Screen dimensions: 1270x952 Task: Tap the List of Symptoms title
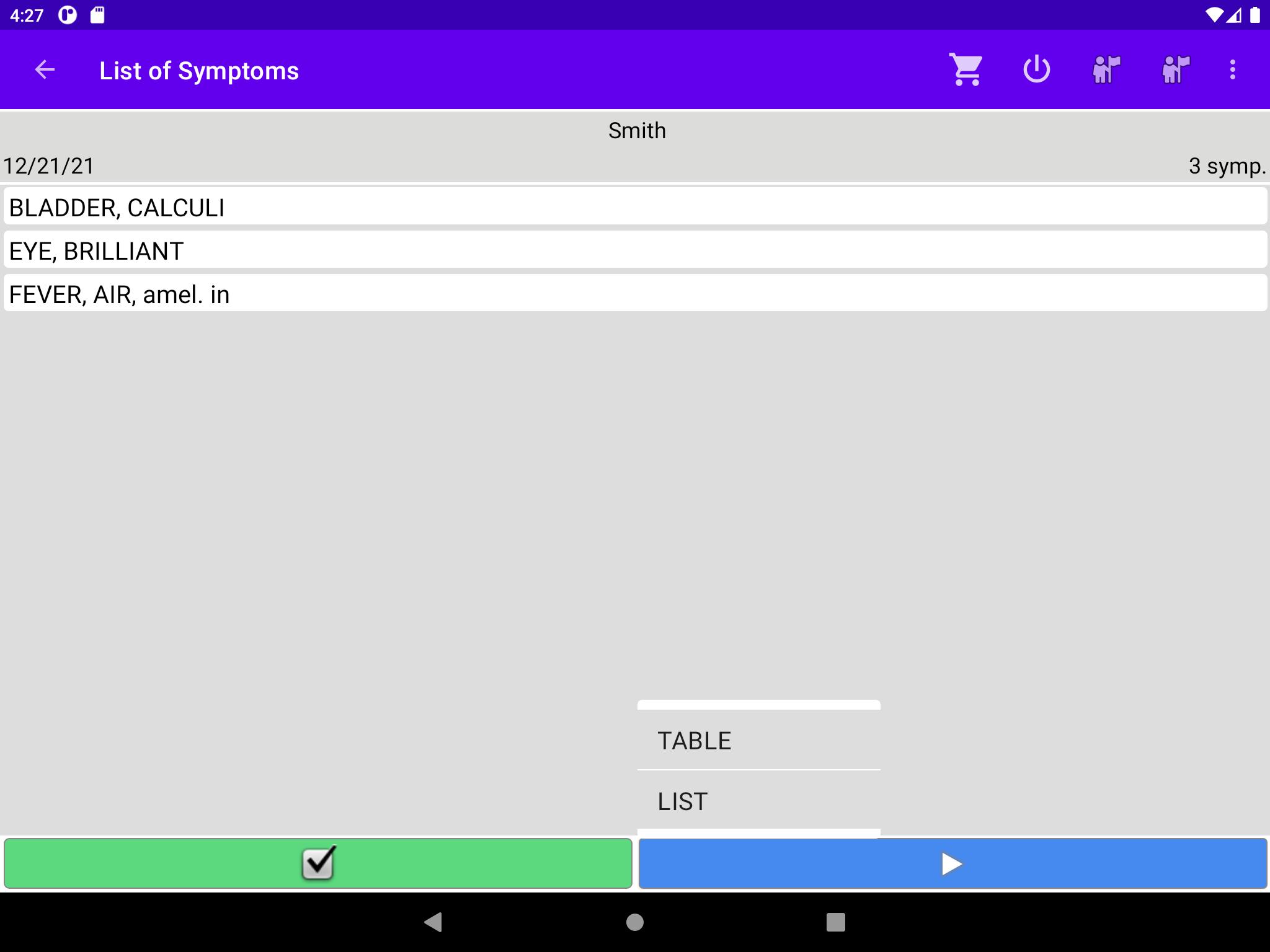199,71
